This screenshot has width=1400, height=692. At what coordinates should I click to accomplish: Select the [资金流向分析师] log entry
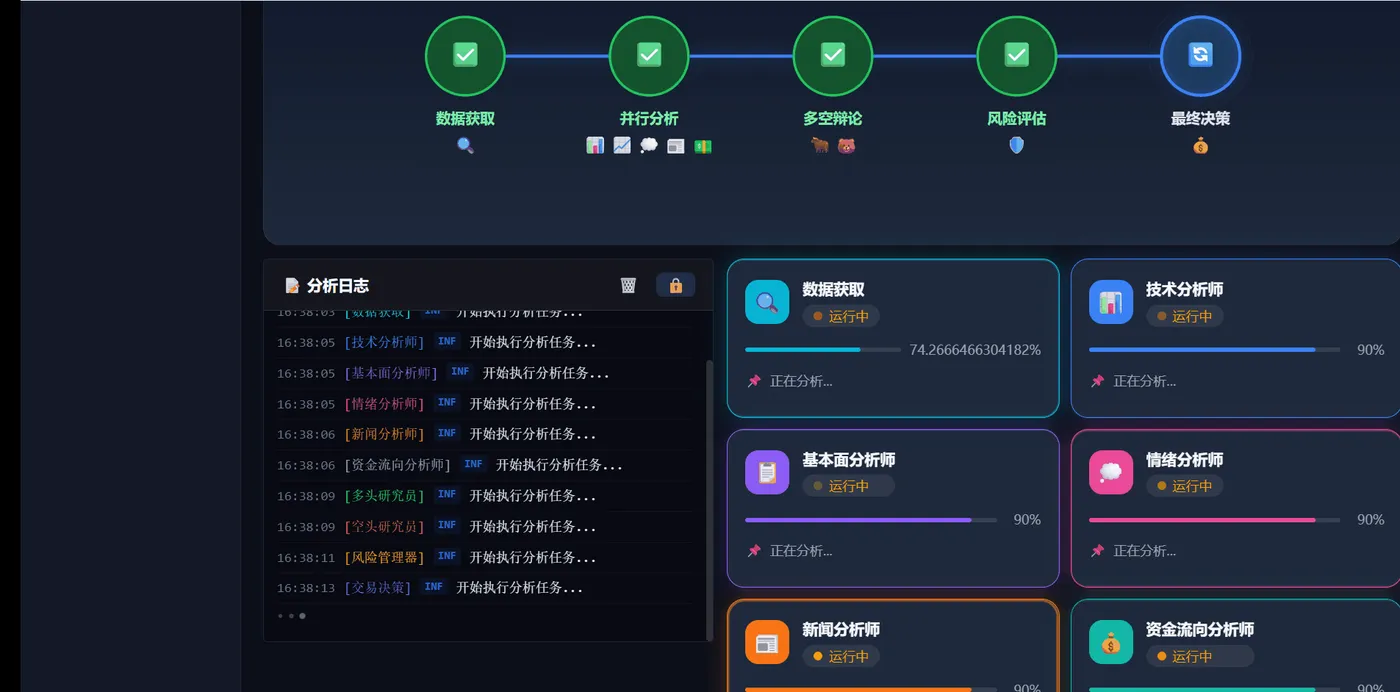coord(484,465)
